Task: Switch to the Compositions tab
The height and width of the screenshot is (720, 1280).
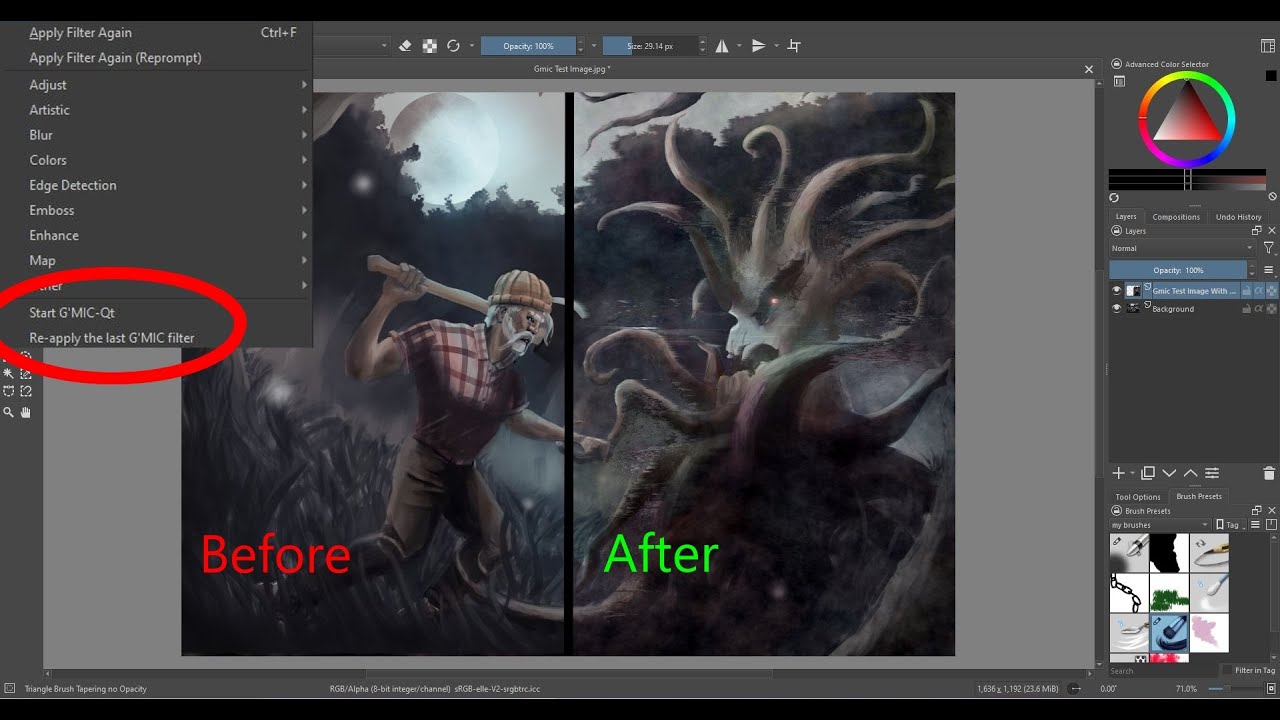Action: [x=1176, y=217]
